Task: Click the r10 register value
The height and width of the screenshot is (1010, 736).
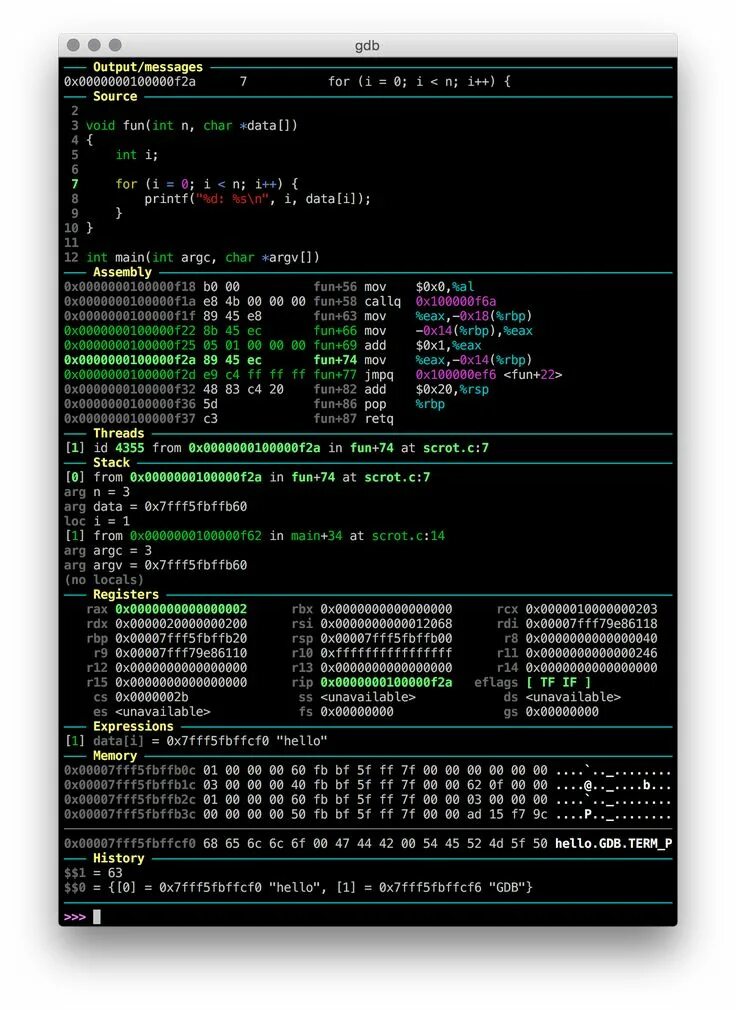Action: point(386,653)
